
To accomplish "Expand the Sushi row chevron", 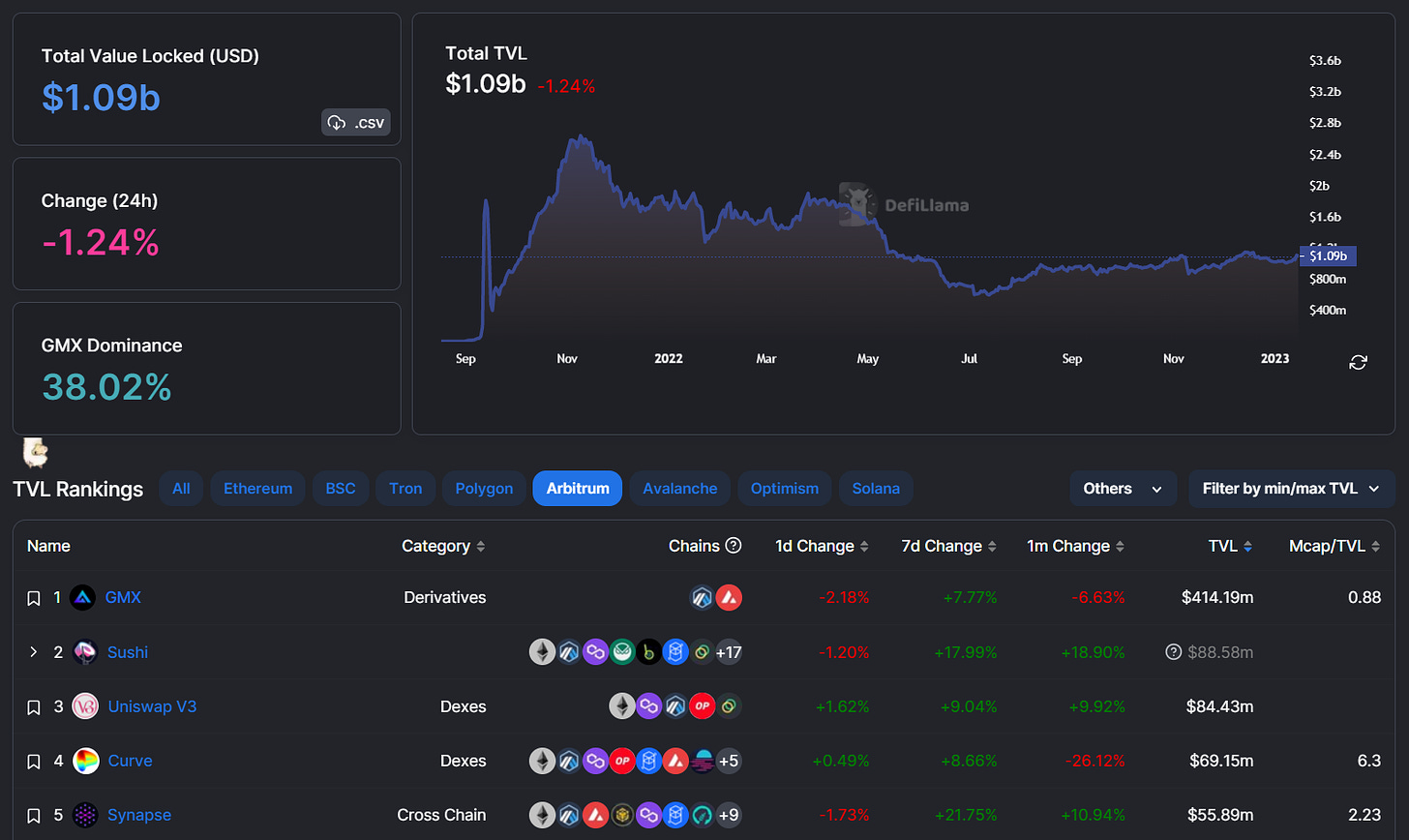I will [x=33, y=652].
